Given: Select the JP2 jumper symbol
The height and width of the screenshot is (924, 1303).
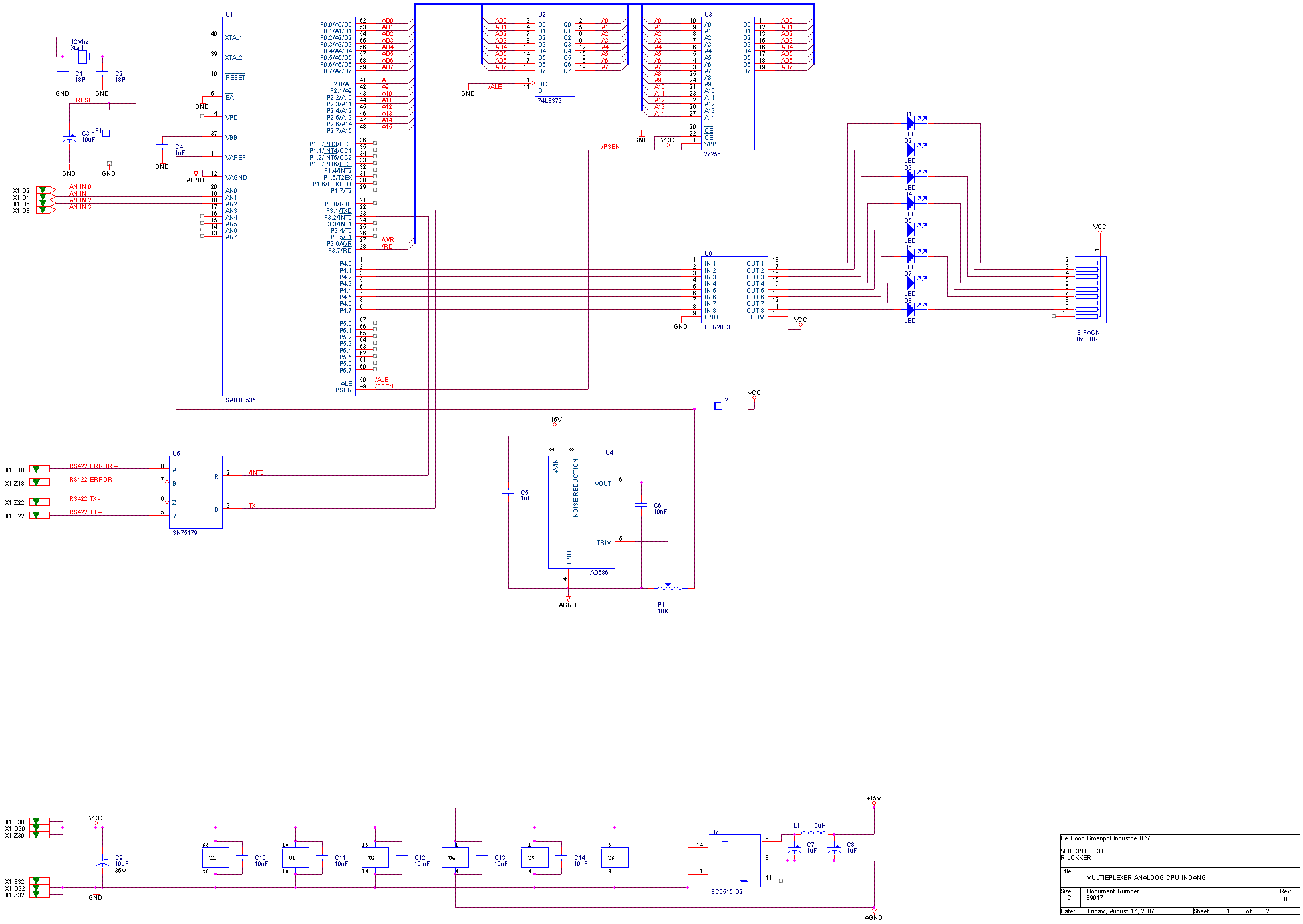Looking at the screenshot, I should [718, 405].
